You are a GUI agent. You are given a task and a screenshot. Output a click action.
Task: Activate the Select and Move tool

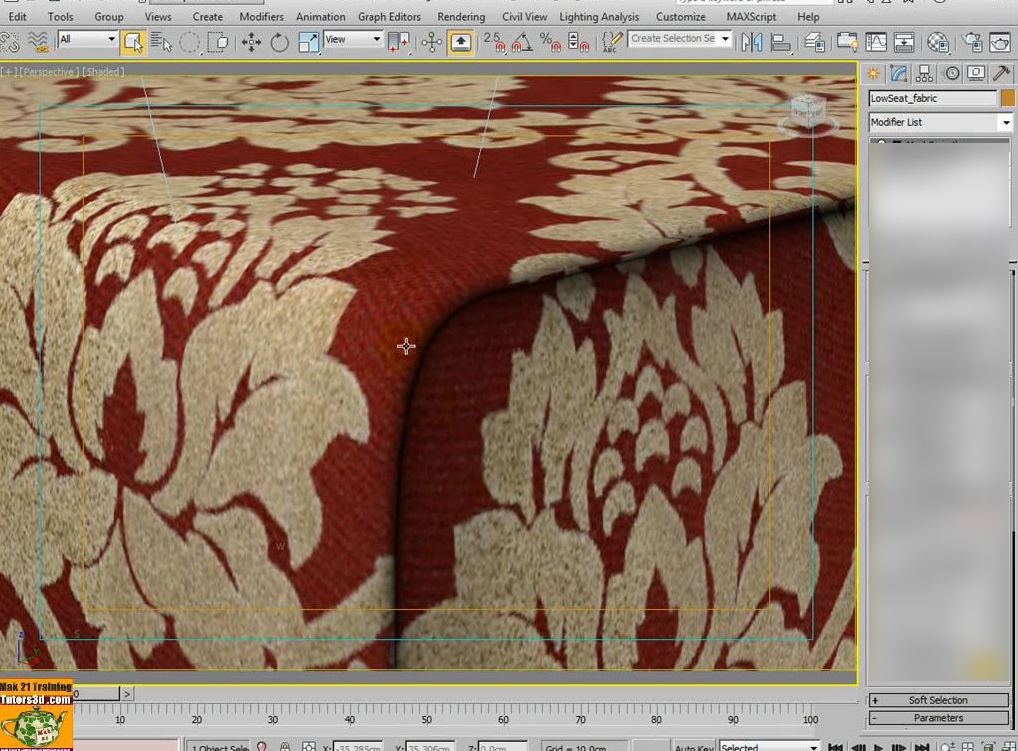pos(251,43)
